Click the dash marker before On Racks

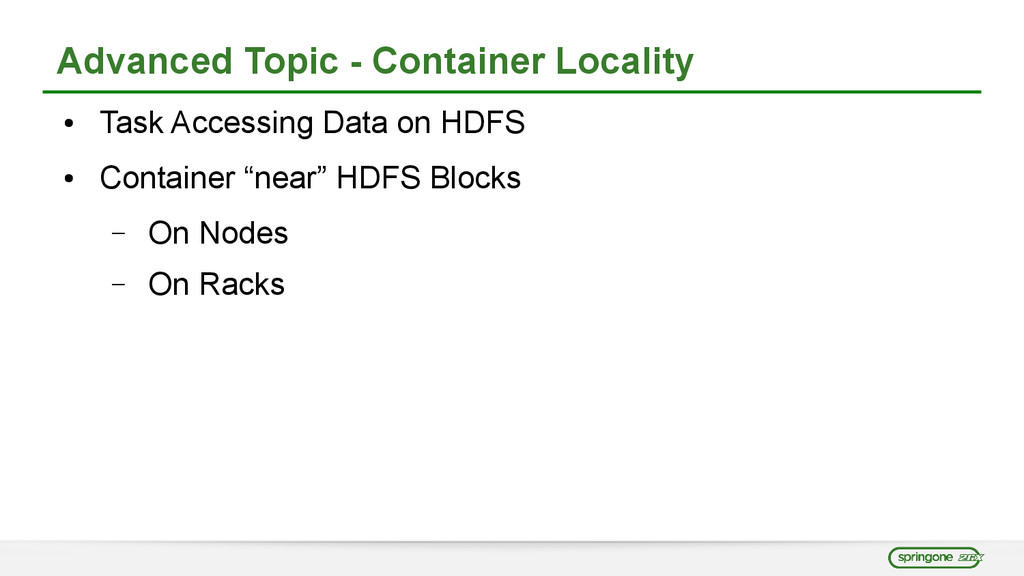(118, 285)
